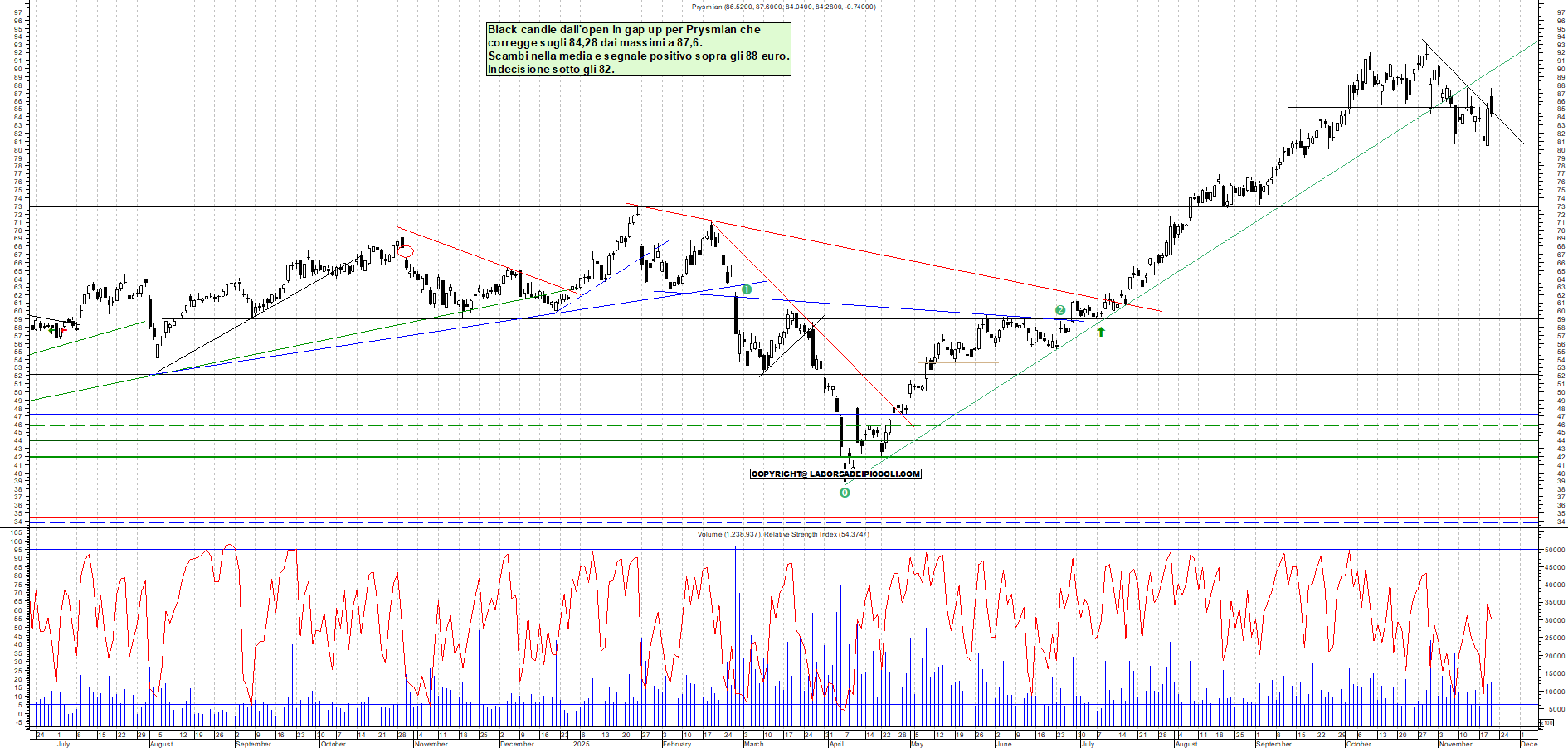The height and width of the screenshot is (748, 1568).
Task: Click the November label at right of time axis
Action: [1455, 744]
